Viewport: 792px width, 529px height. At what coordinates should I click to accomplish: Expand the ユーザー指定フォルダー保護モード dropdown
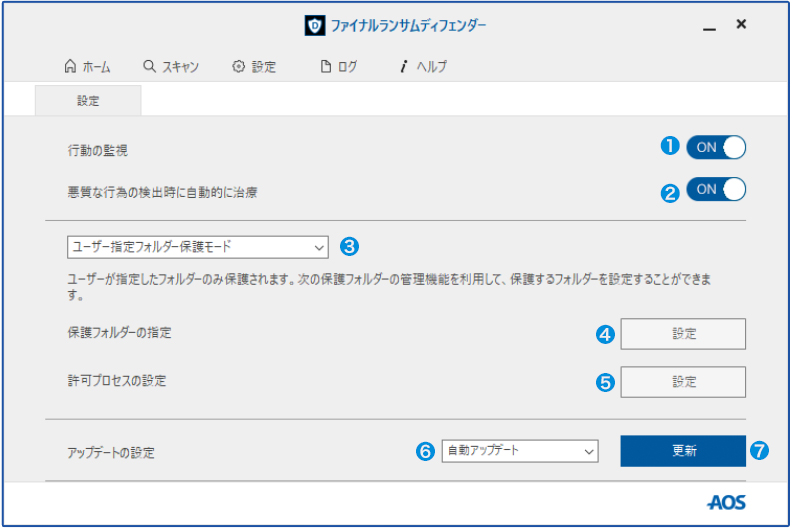tap(197, 247)
